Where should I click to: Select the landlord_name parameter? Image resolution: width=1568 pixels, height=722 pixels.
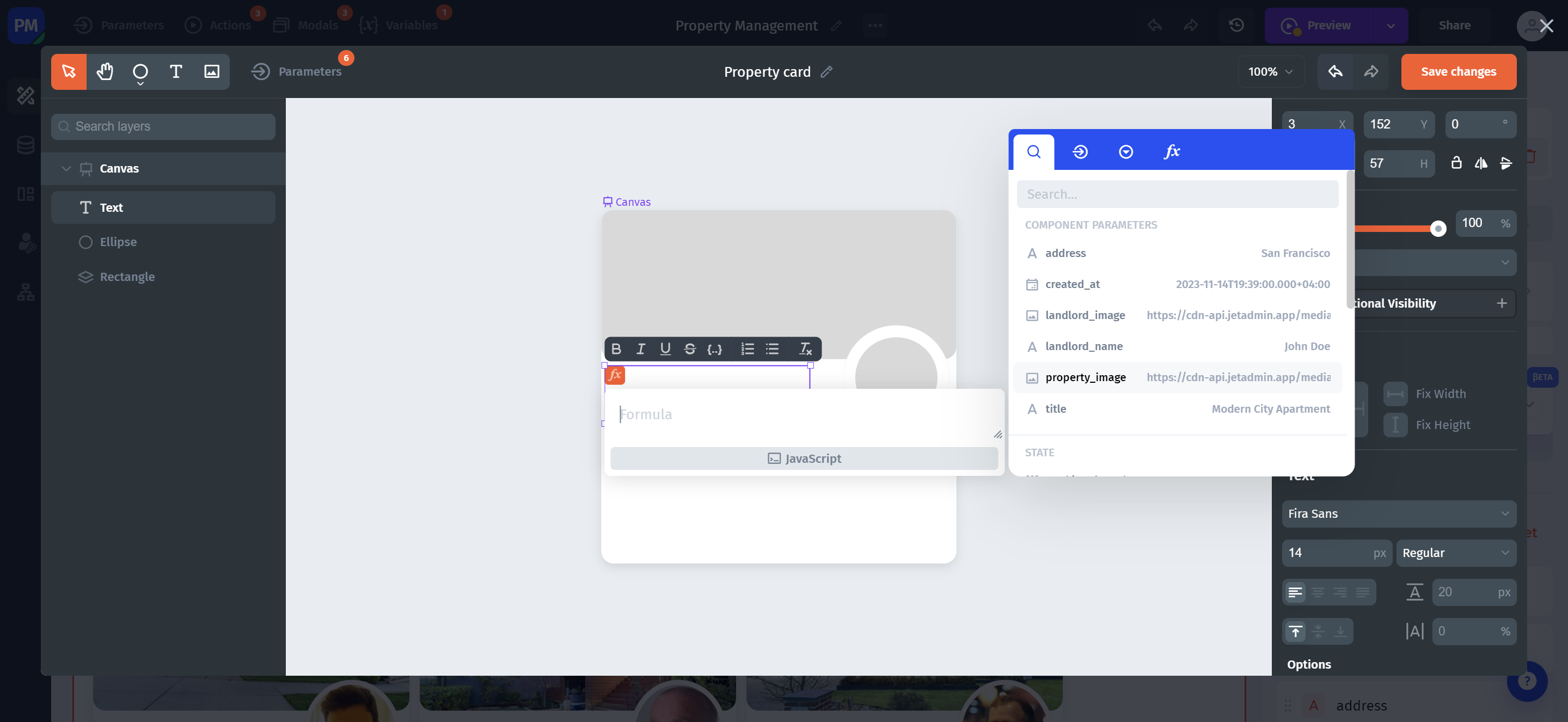click(x=1177, y=346)
